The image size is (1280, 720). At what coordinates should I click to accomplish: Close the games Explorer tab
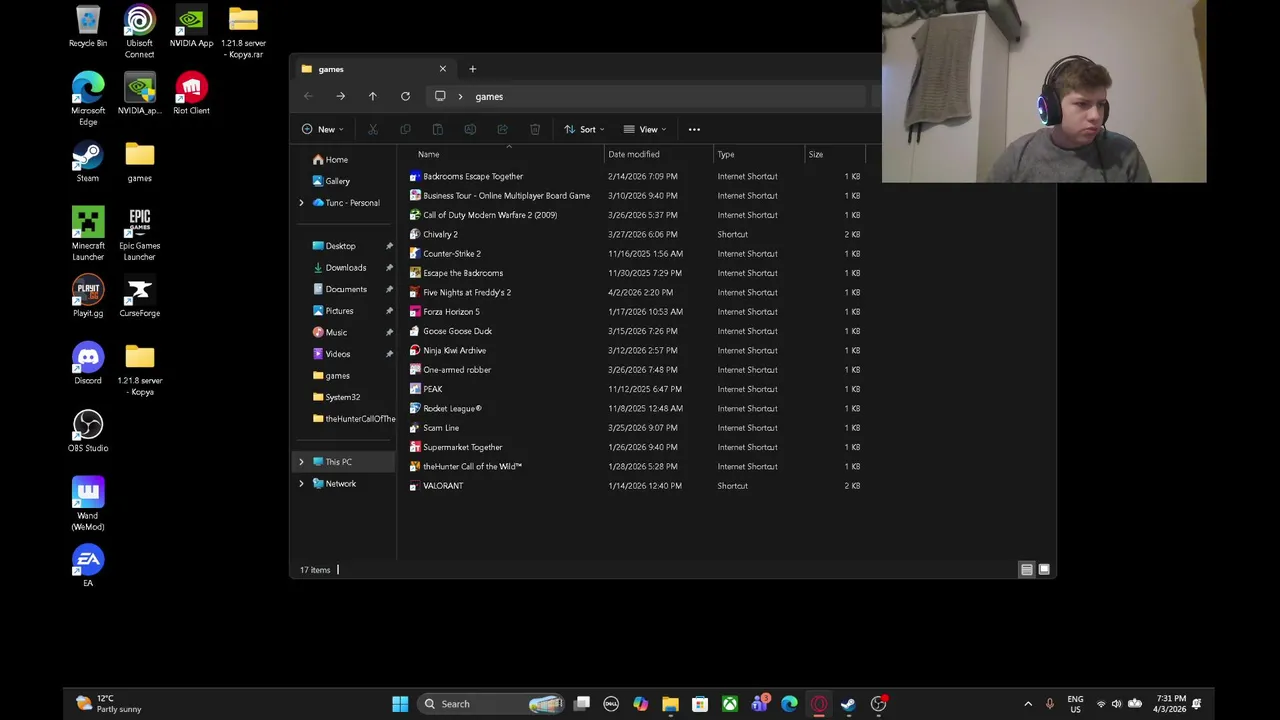tap(443, 69)
